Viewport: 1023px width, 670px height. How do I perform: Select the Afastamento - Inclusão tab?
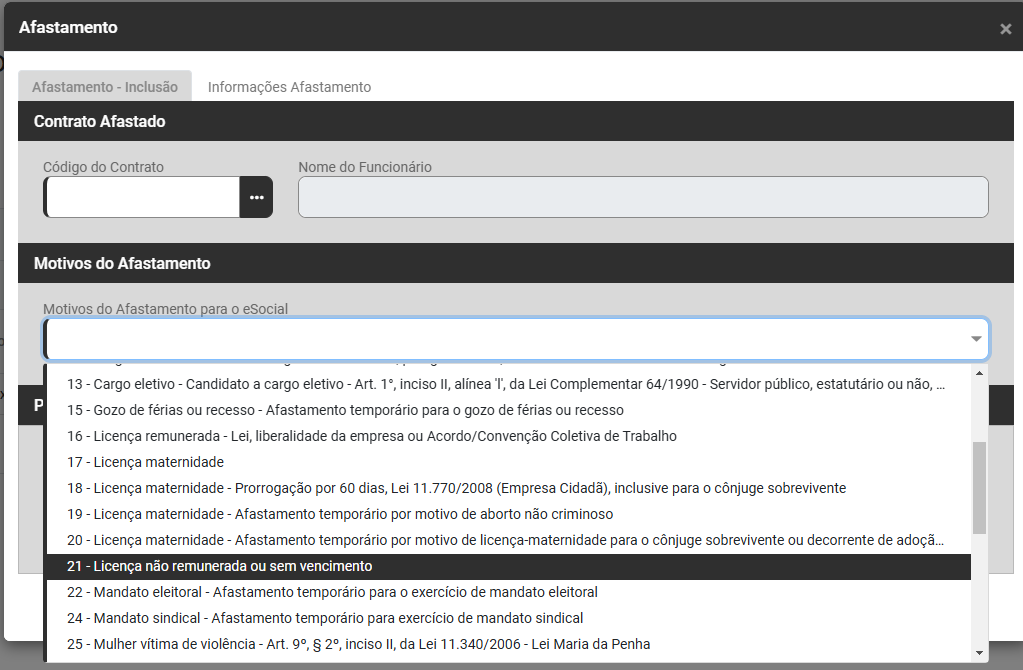[105, 87]
